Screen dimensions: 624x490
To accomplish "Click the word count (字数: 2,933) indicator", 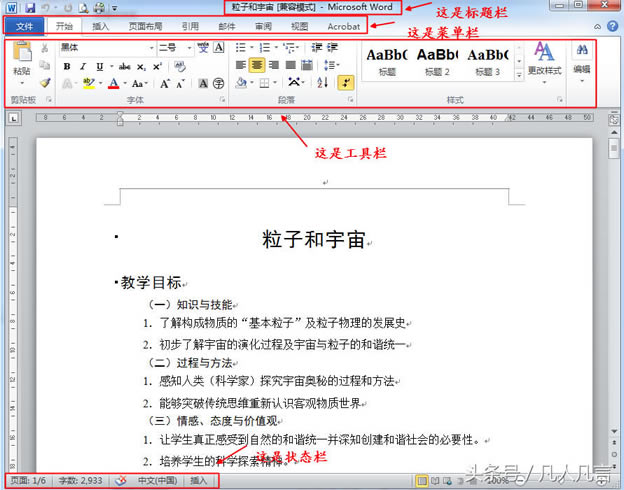I will click(x=77, y=481).
